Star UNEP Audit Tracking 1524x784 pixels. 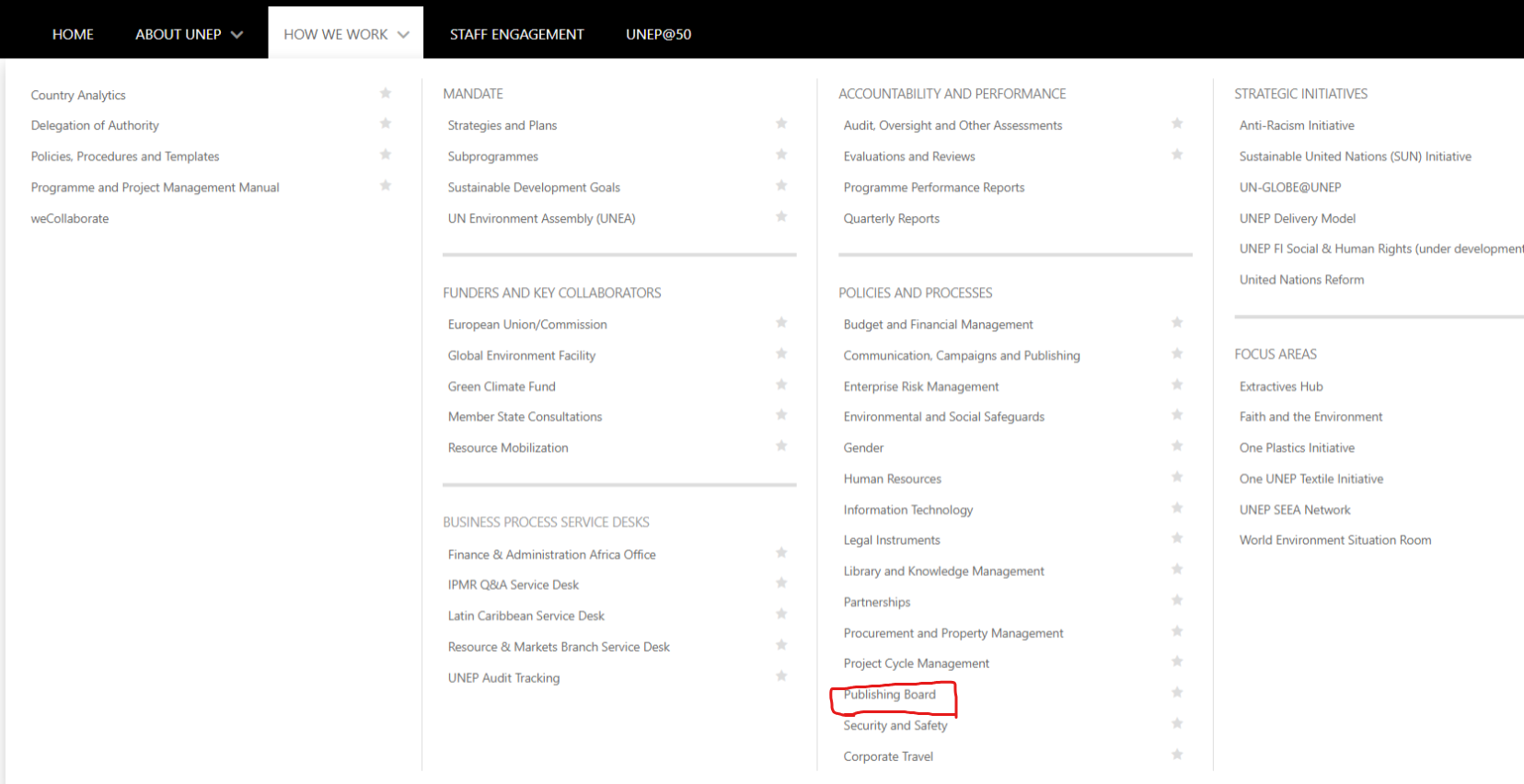tap(781, 675)
